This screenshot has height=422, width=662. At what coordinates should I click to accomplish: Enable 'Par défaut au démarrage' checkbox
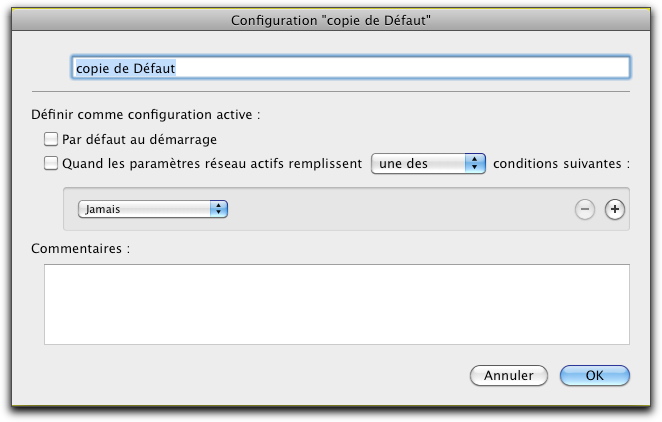[51, 139]
